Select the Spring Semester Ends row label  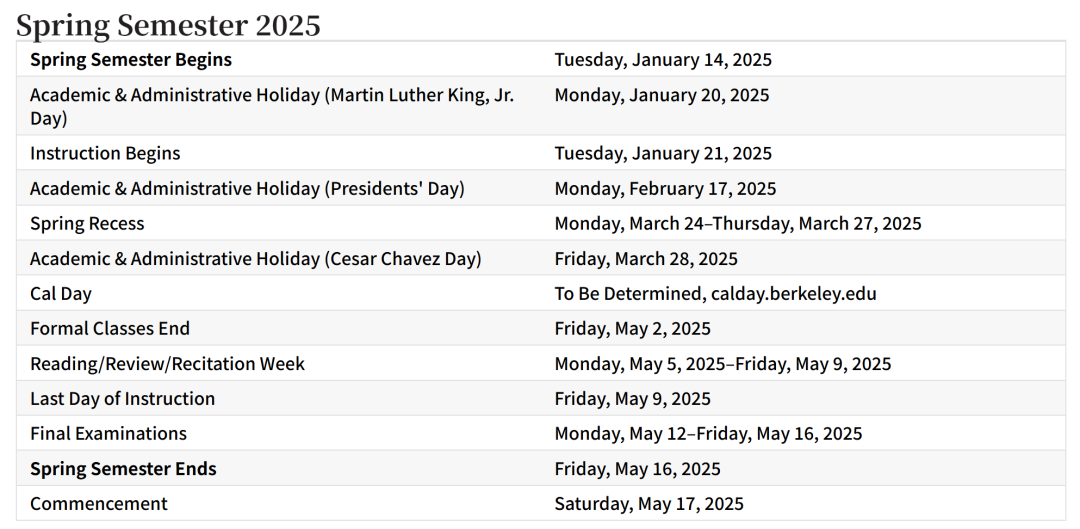123,469
